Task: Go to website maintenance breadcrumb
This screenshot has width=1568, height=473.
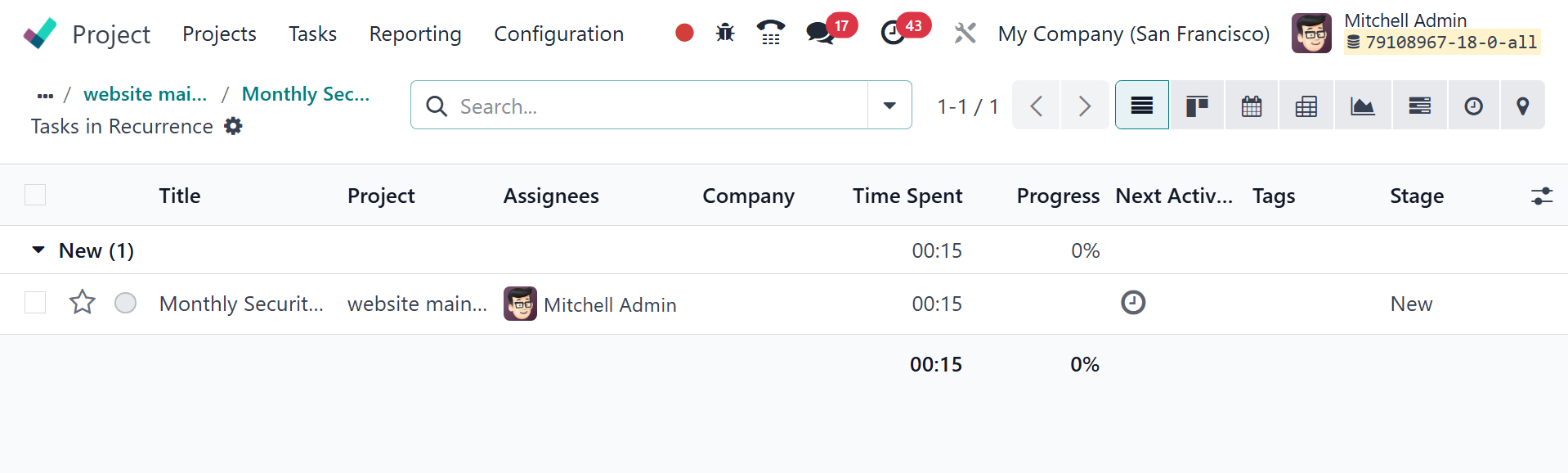Action: click(146, 94)
